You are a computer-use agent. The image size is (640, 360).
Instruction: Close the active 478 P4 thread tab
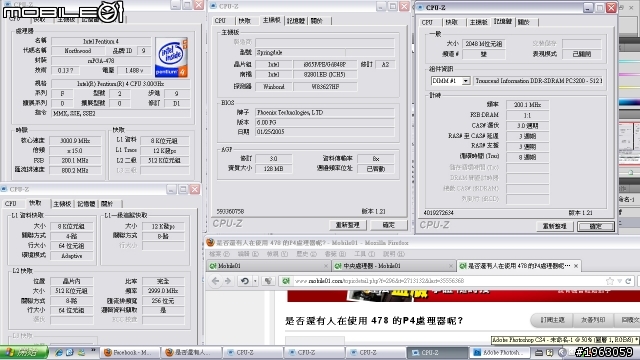click(576, 266)
